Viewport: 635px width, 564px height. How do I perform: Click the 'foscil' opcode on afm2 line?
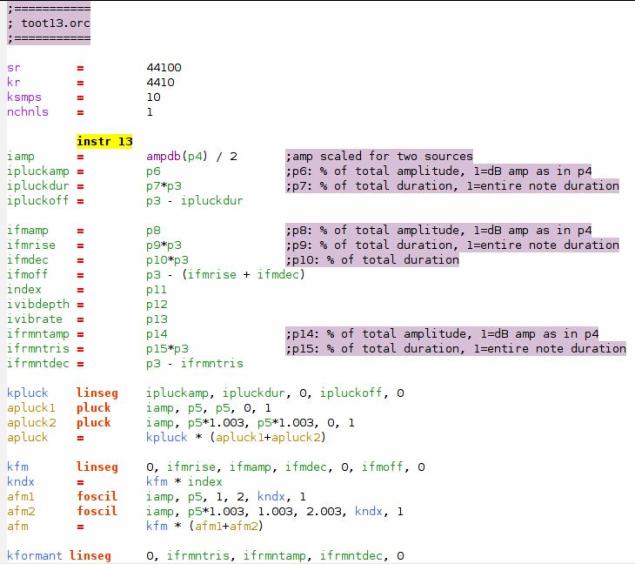coord(97,511)
